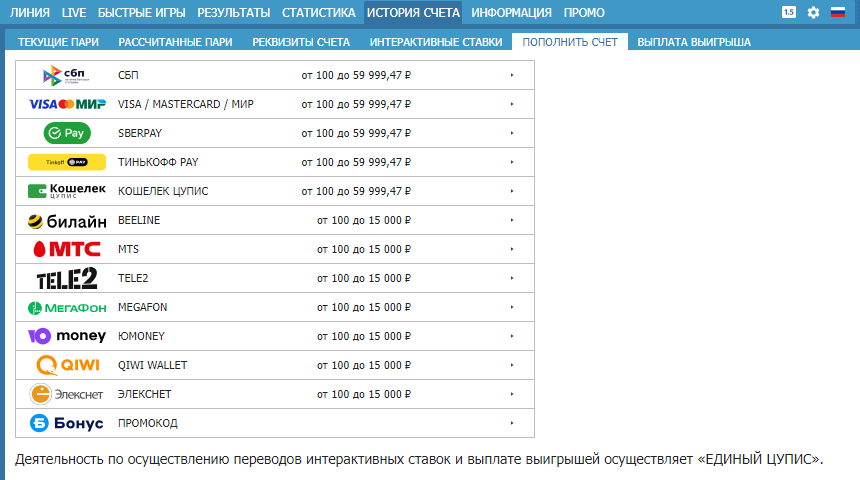Expand the СБП row arrow
860x480 pixels.
pyautogui.click(x=512, y=75)
